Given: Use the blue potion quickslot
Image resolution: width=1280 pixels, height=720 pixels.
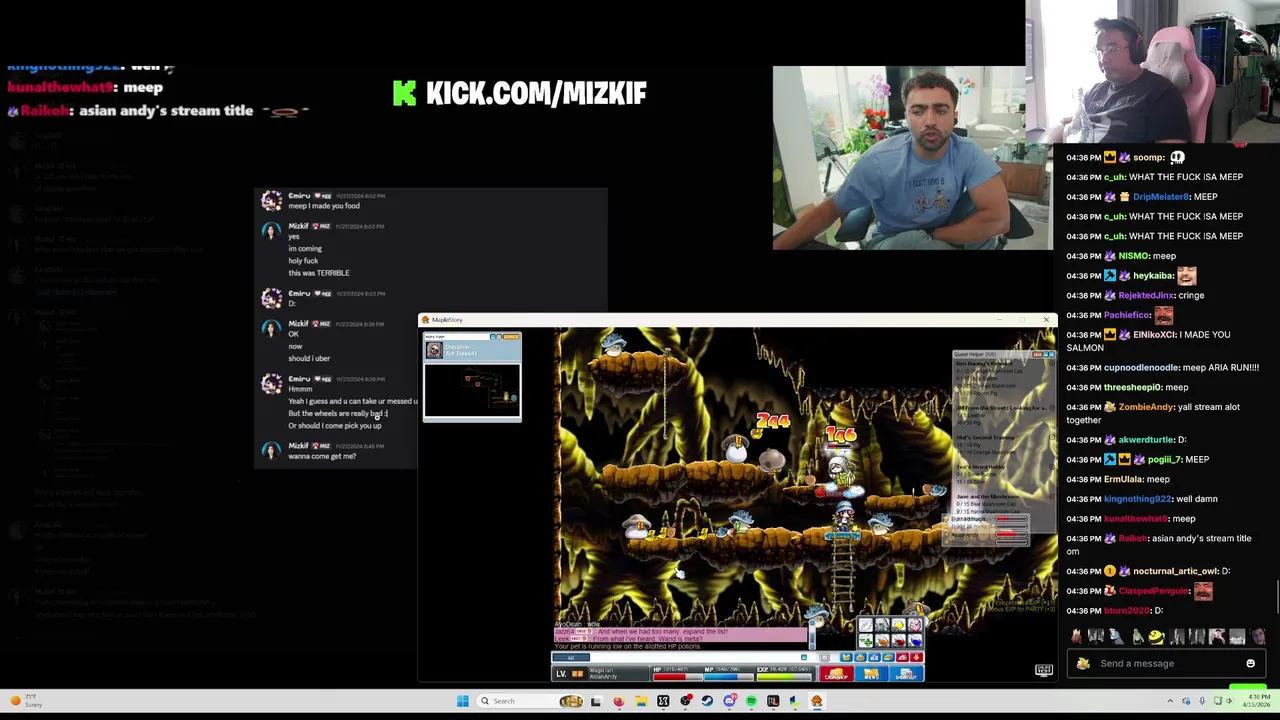Looking at the screenshot, I should coord(915,640).
